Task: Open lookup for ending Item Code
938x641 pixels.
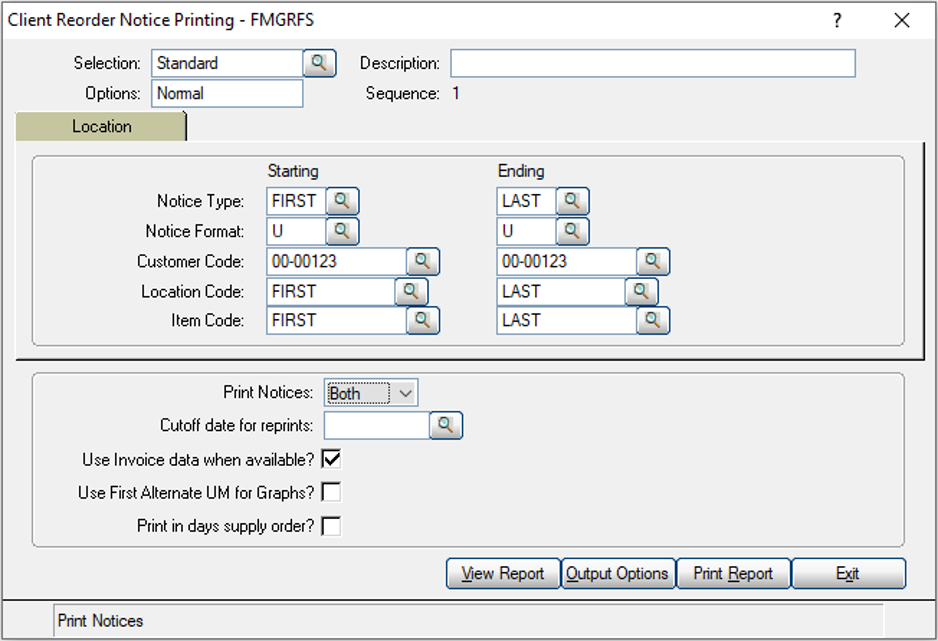Action: point(653,320)
